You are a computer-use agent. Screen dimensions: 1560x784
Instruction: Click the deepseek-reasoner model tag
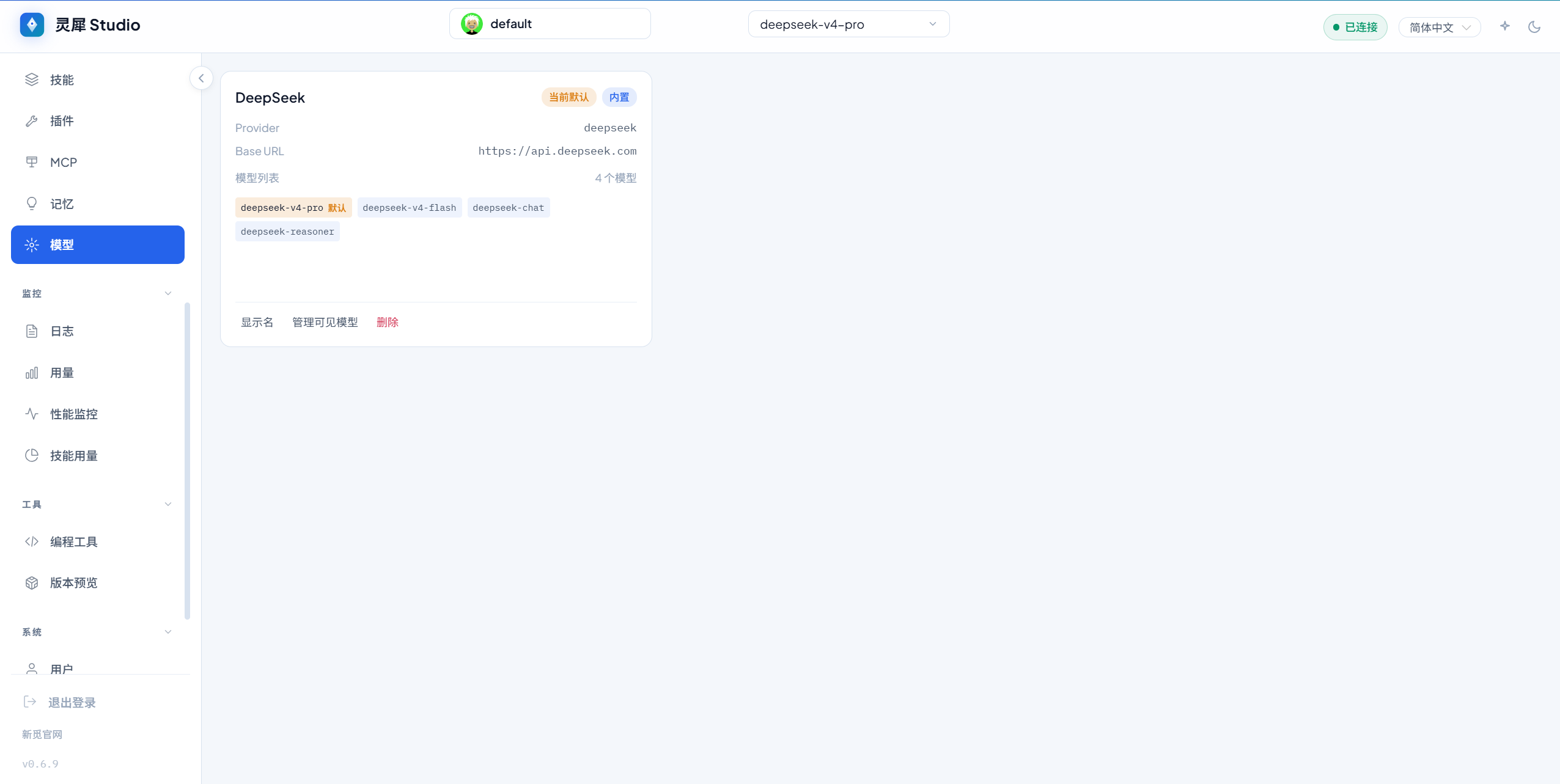pyautogui.click(x=287, y=232)
